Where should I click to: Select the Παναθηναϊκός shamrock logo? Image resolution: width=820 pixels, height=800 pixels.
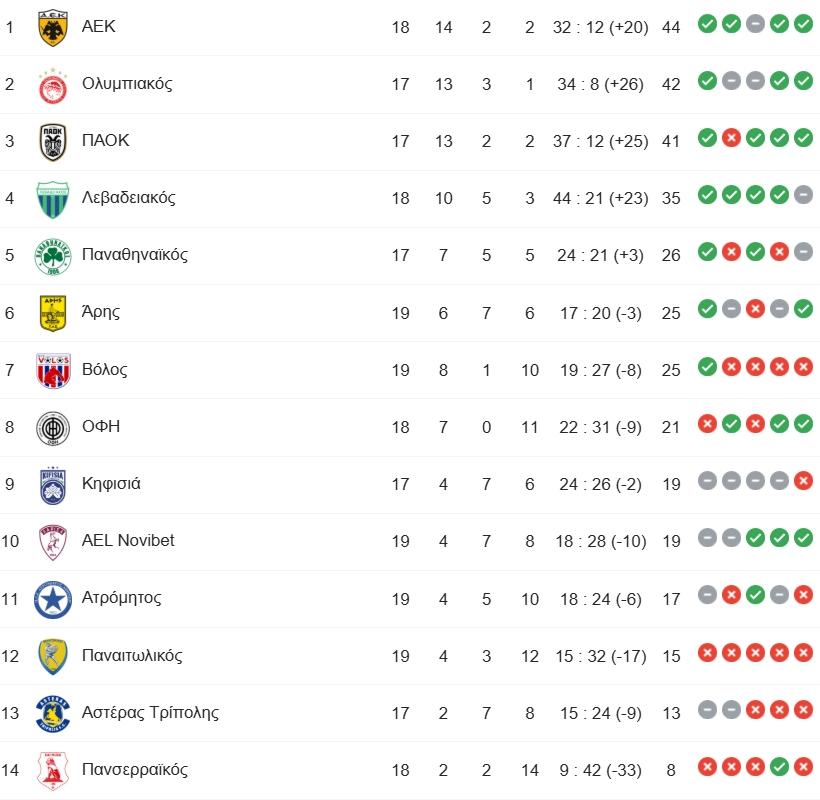point(52,255)
